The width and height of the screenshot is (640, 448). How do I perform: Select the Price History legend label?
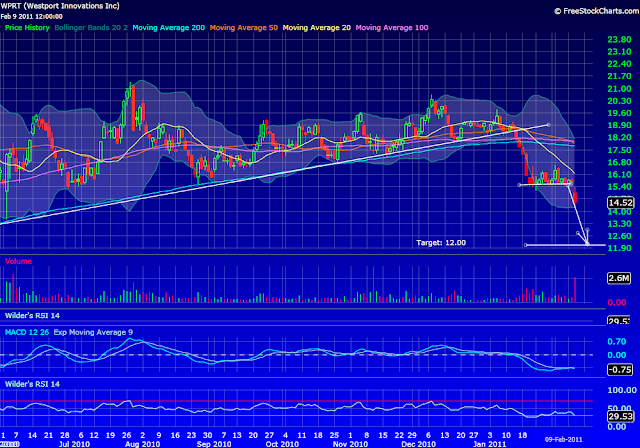[x=27, y=28]
